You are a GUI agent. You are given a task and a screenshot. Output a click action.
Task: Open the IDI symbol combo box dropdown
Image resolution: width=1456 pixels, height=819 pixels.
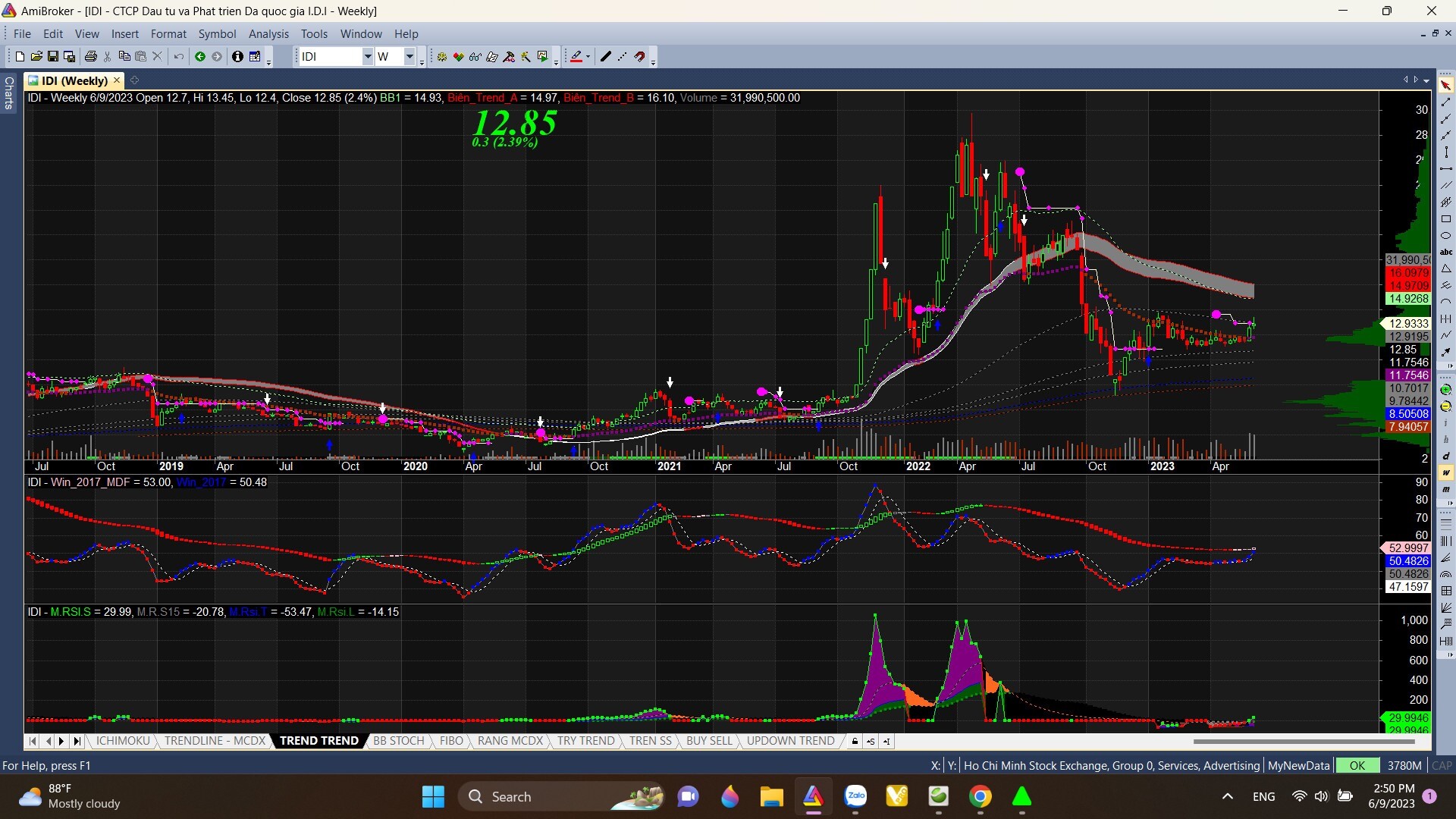[367, 56]
